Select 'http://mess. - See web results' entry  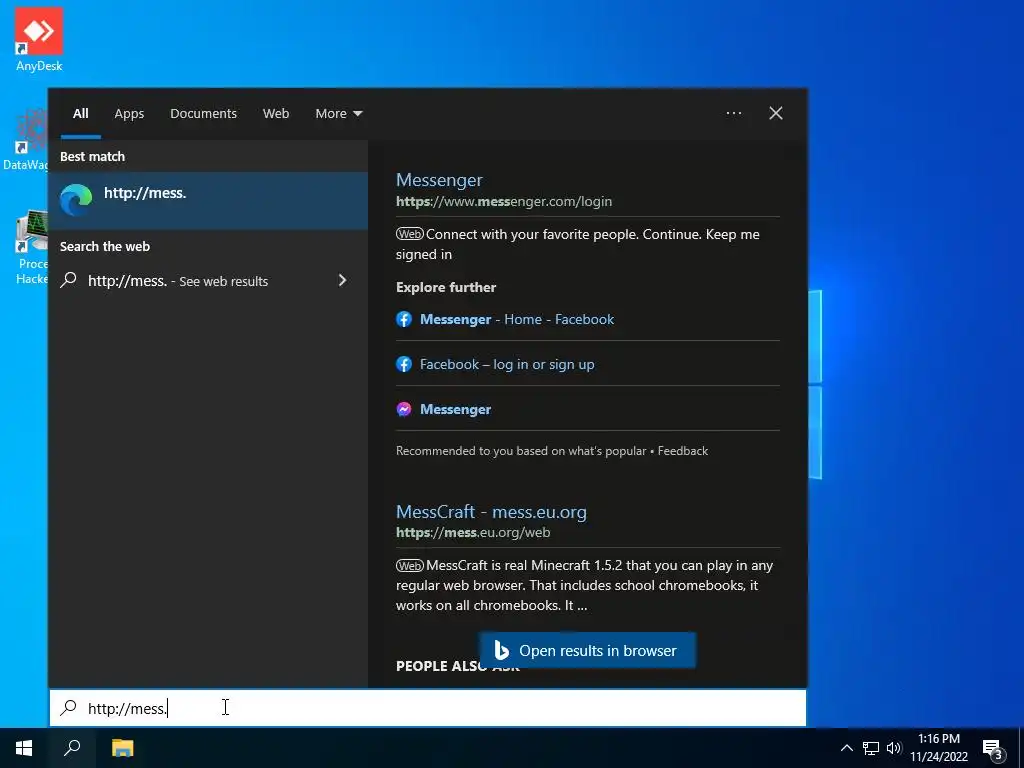click(208, 281)
